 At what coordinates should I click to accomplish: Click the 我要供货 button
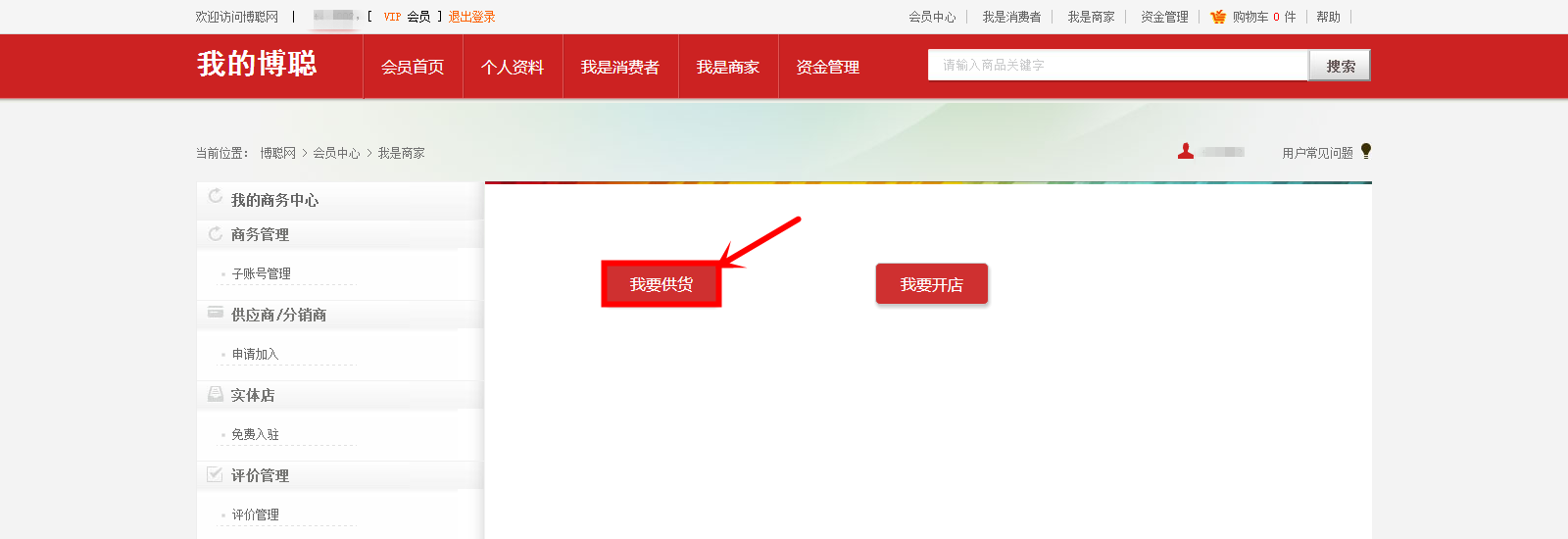[x=661, y=284]
